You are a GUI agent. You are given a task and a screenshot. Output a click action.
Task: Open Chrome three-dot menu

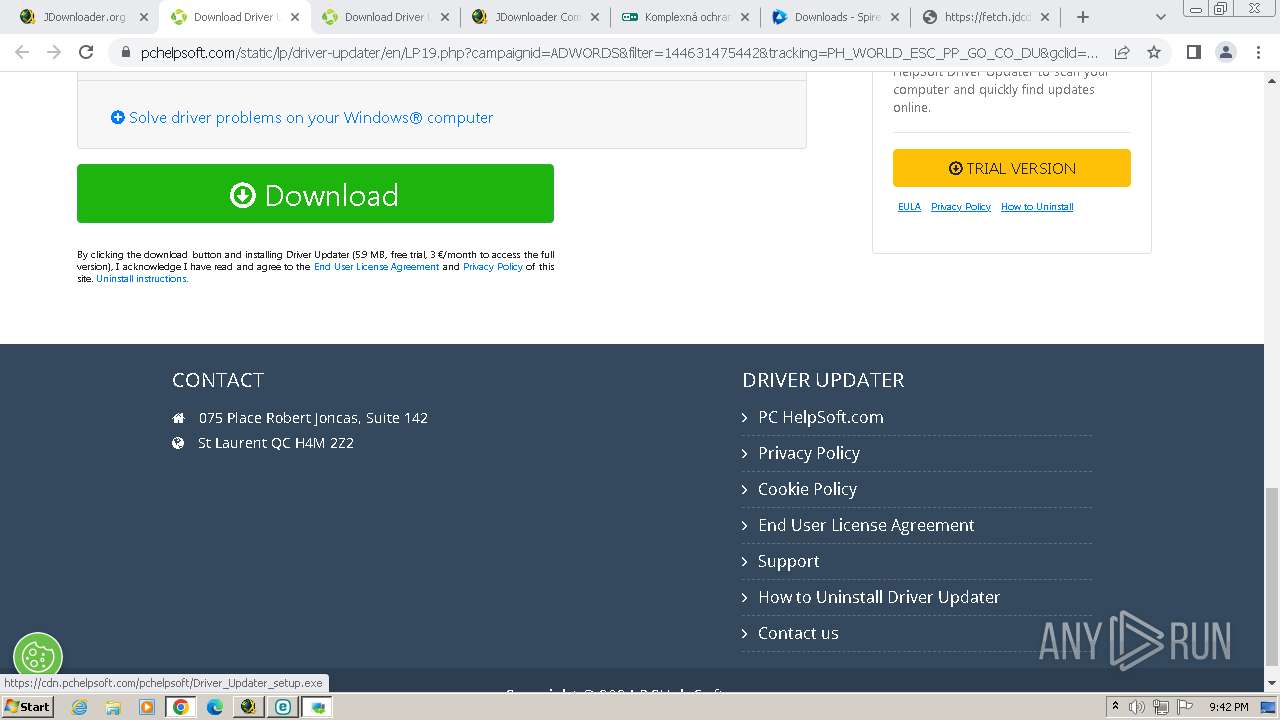point(1258,52)
